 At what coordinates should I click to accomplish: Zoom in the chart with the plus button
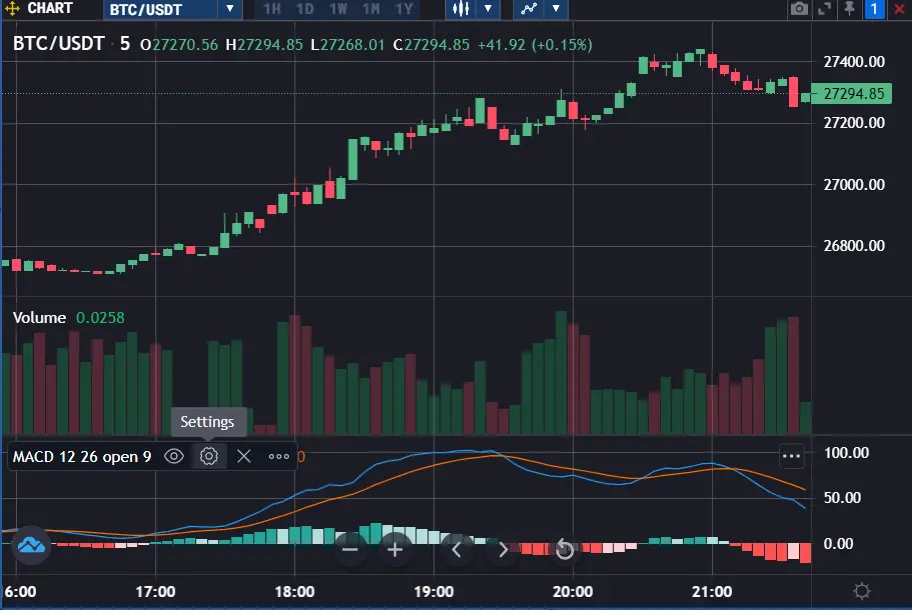click(395, 550)
